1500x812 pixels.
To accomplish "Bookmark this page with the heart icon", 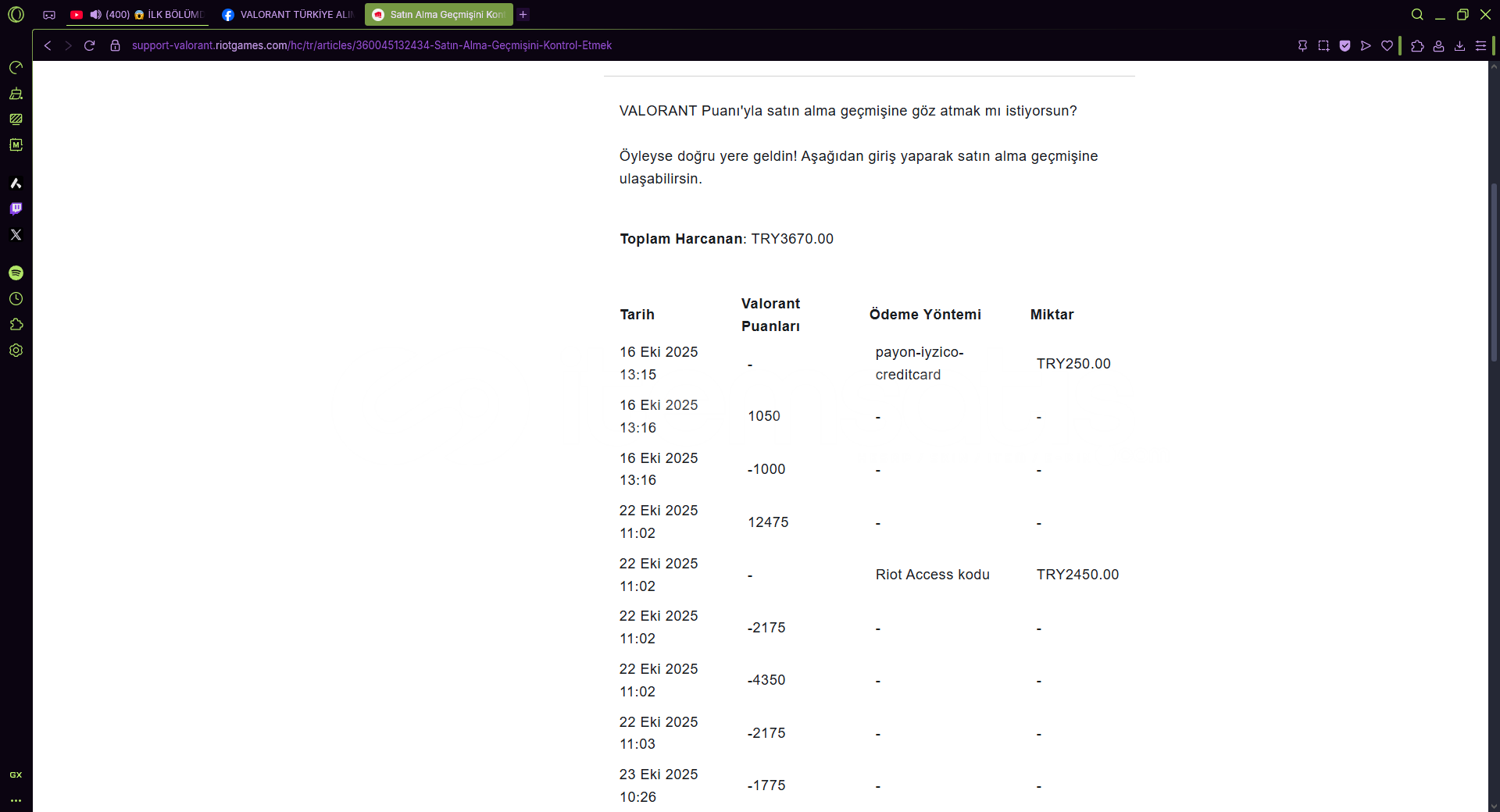I will pos(1387,46).
